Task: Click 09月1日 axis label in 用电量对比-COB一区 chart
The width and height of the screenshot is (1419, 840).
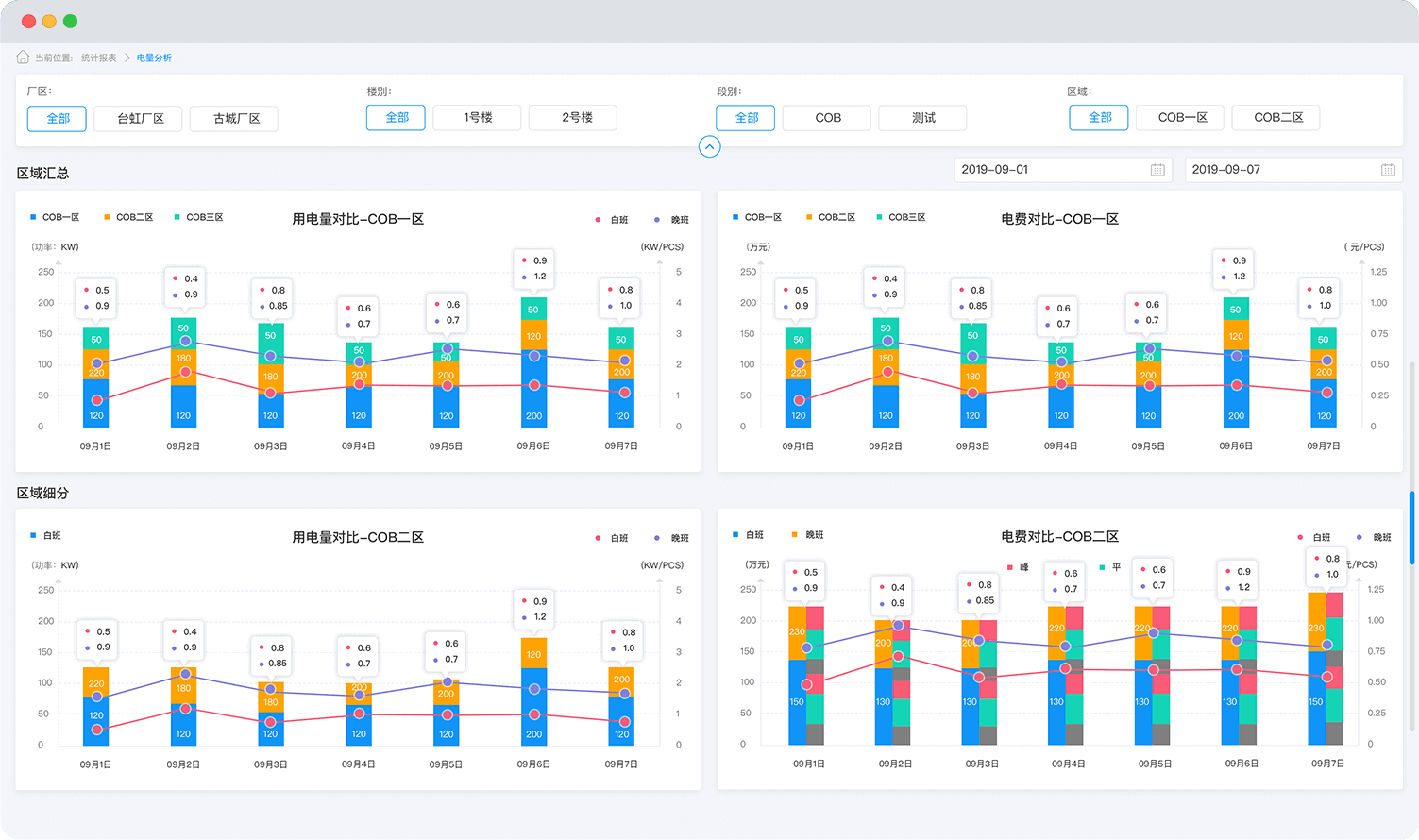Action: 95,446
